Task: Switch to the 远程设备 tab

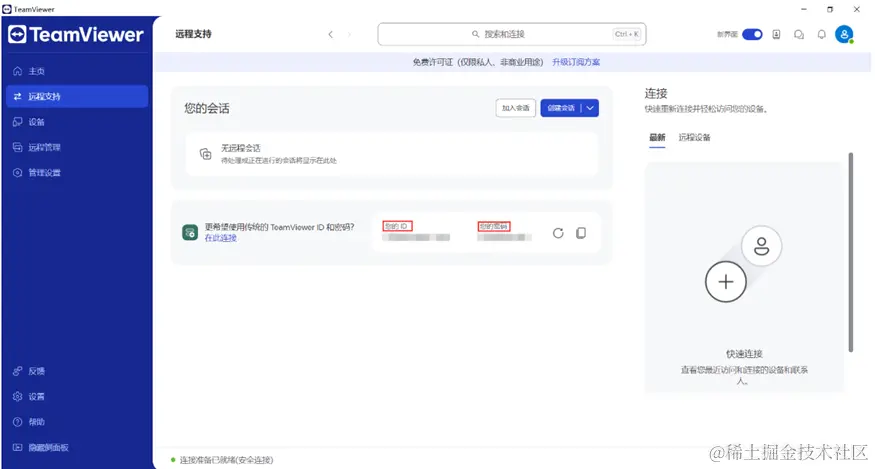Action: pos(694,137)
